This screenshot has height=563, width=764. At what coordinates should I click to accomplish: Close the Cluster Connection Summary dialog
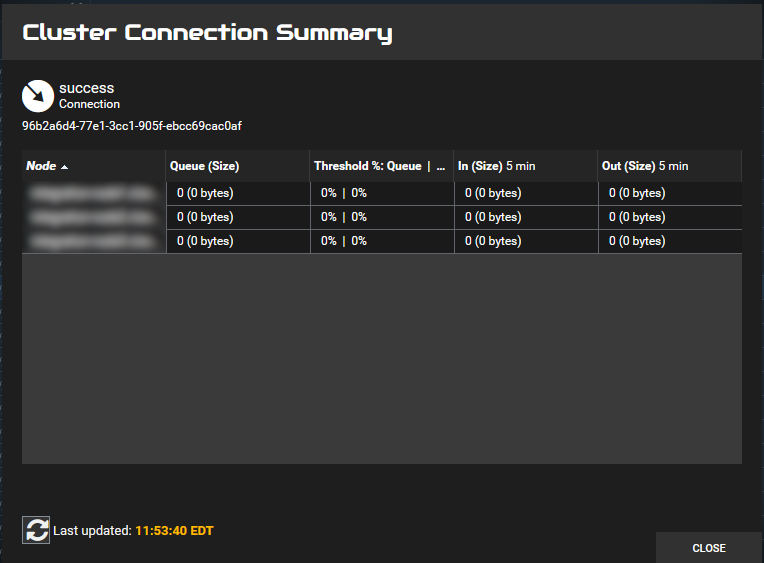(x=708, y=548)
